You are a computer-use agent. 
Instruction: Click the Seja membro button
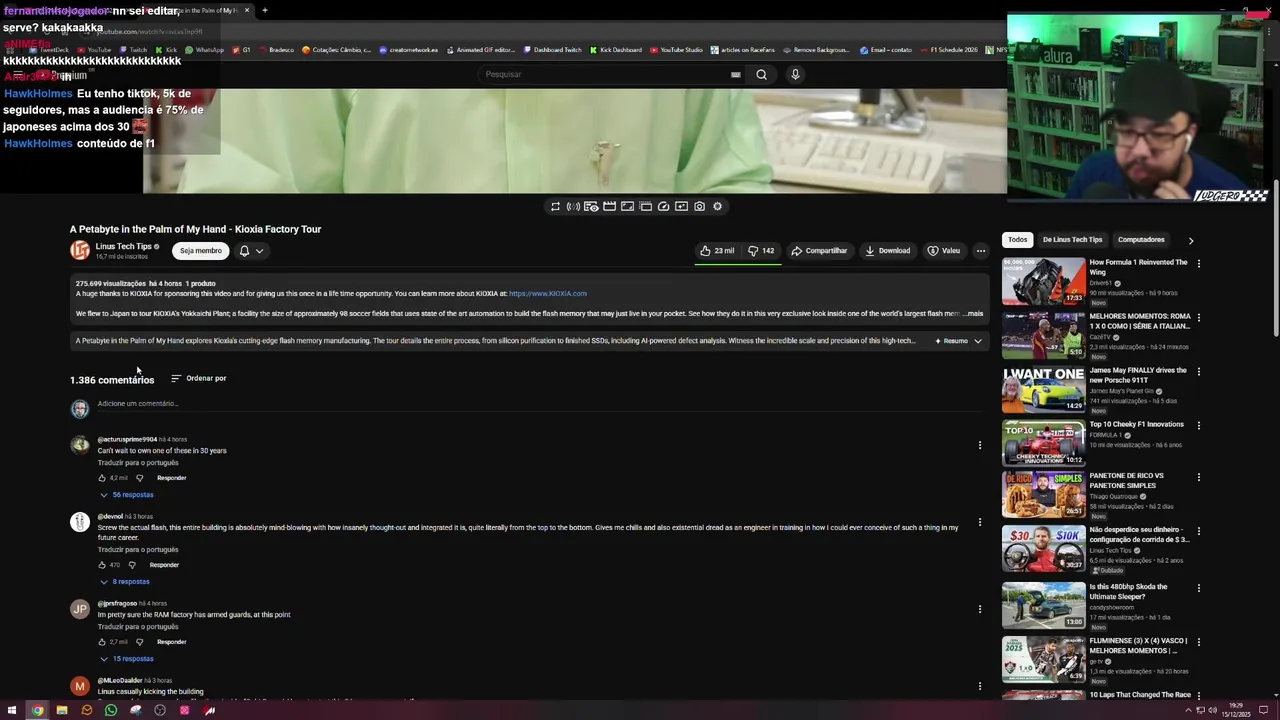pos(201,251)
